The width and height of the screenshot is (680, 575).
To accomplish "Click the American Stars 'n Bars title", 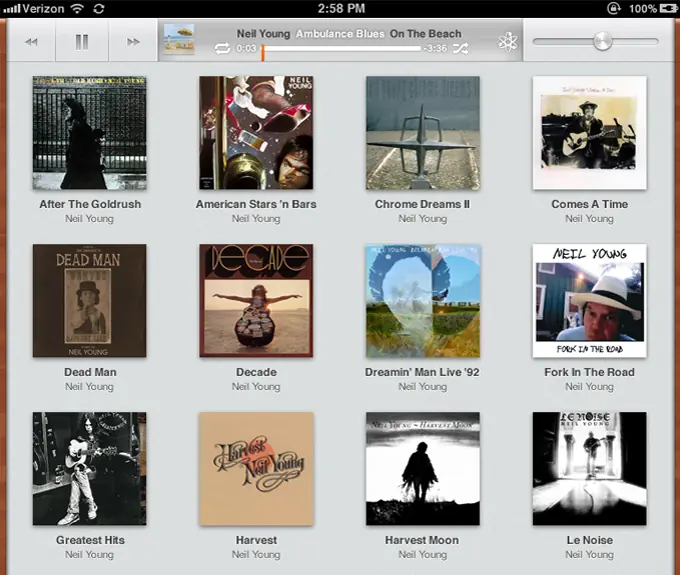I will pos(256,204).
